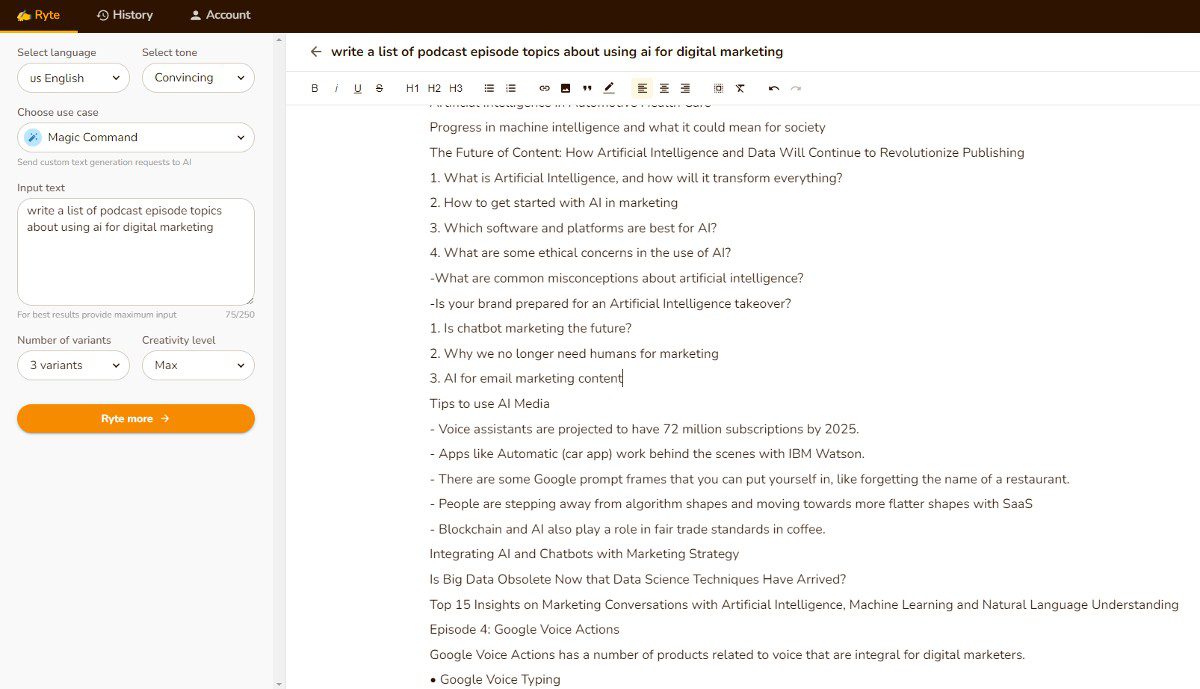
Task: Toggle bold formatting in the editor toolbar
Action: tap(314, 88)
